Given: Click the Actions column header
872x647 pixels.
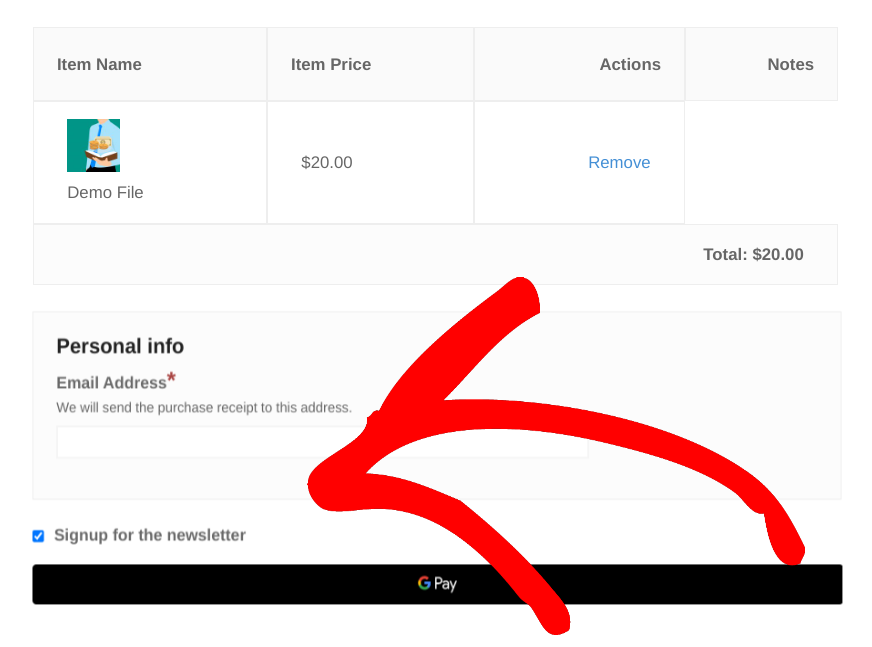Looking at the screenshot, I should pyautogui.click(x=630, y=65).
